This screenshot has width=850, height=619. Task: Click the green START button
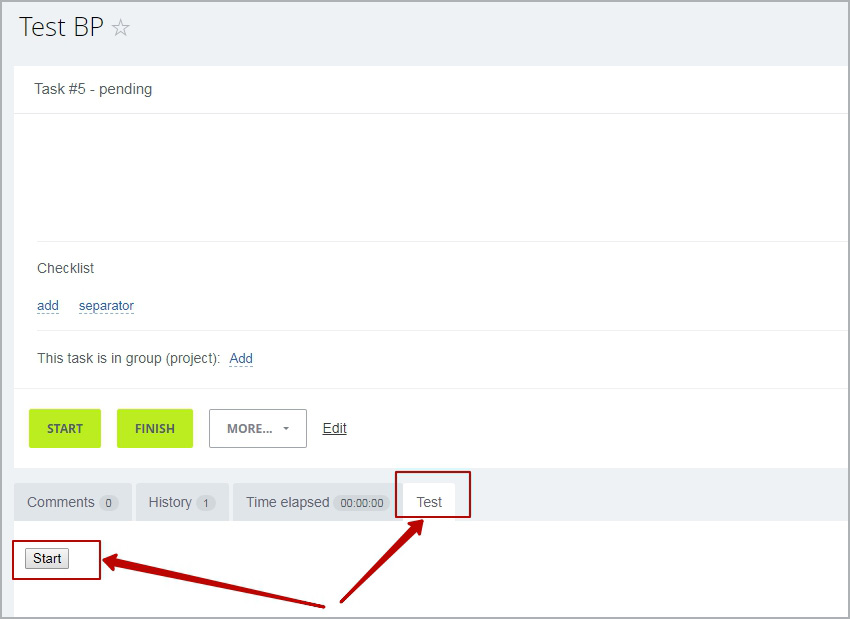pyautogui.click(x=65, y=428)
